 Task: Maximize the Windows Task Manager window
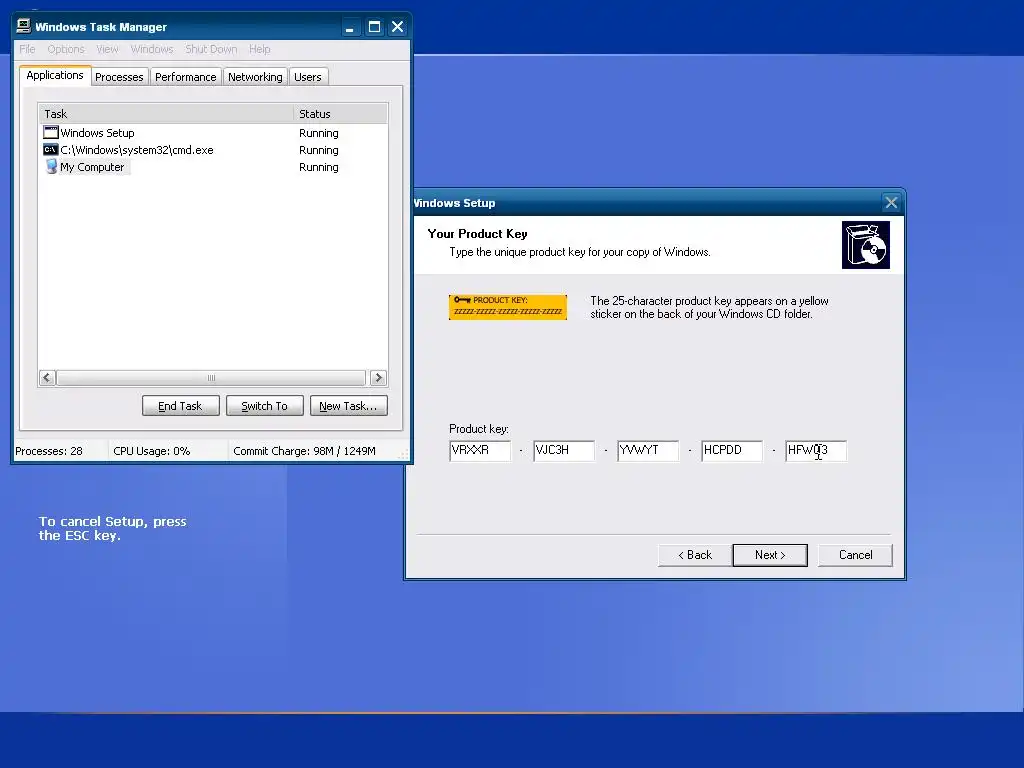coord(374,27)
